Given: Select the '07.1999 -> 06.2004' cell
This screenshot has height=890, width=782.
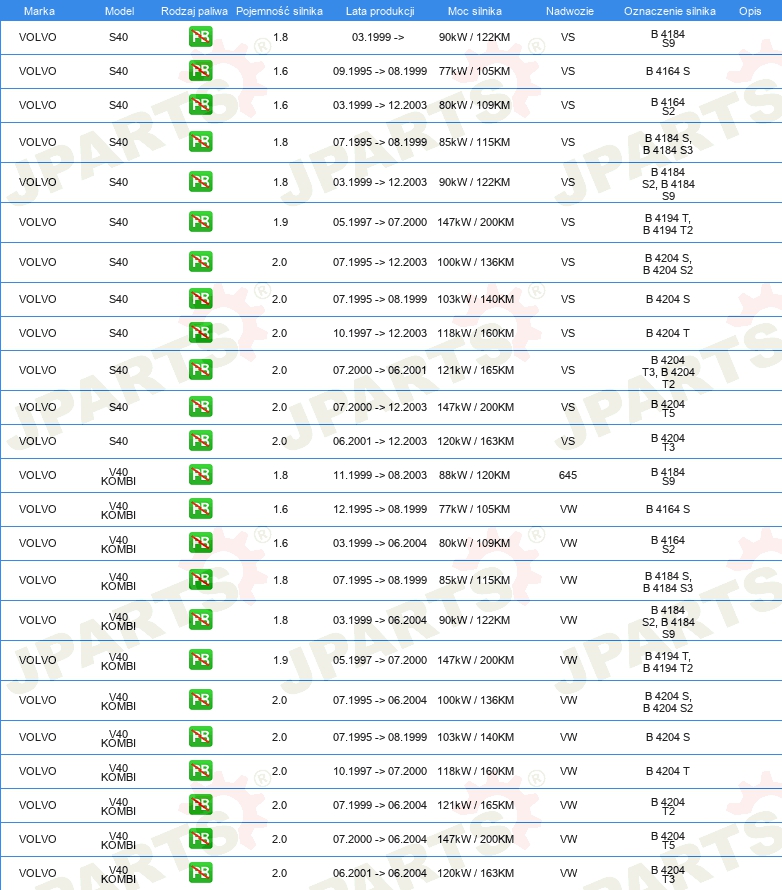Looking at the screenshot, I should [x=380, y=805].
